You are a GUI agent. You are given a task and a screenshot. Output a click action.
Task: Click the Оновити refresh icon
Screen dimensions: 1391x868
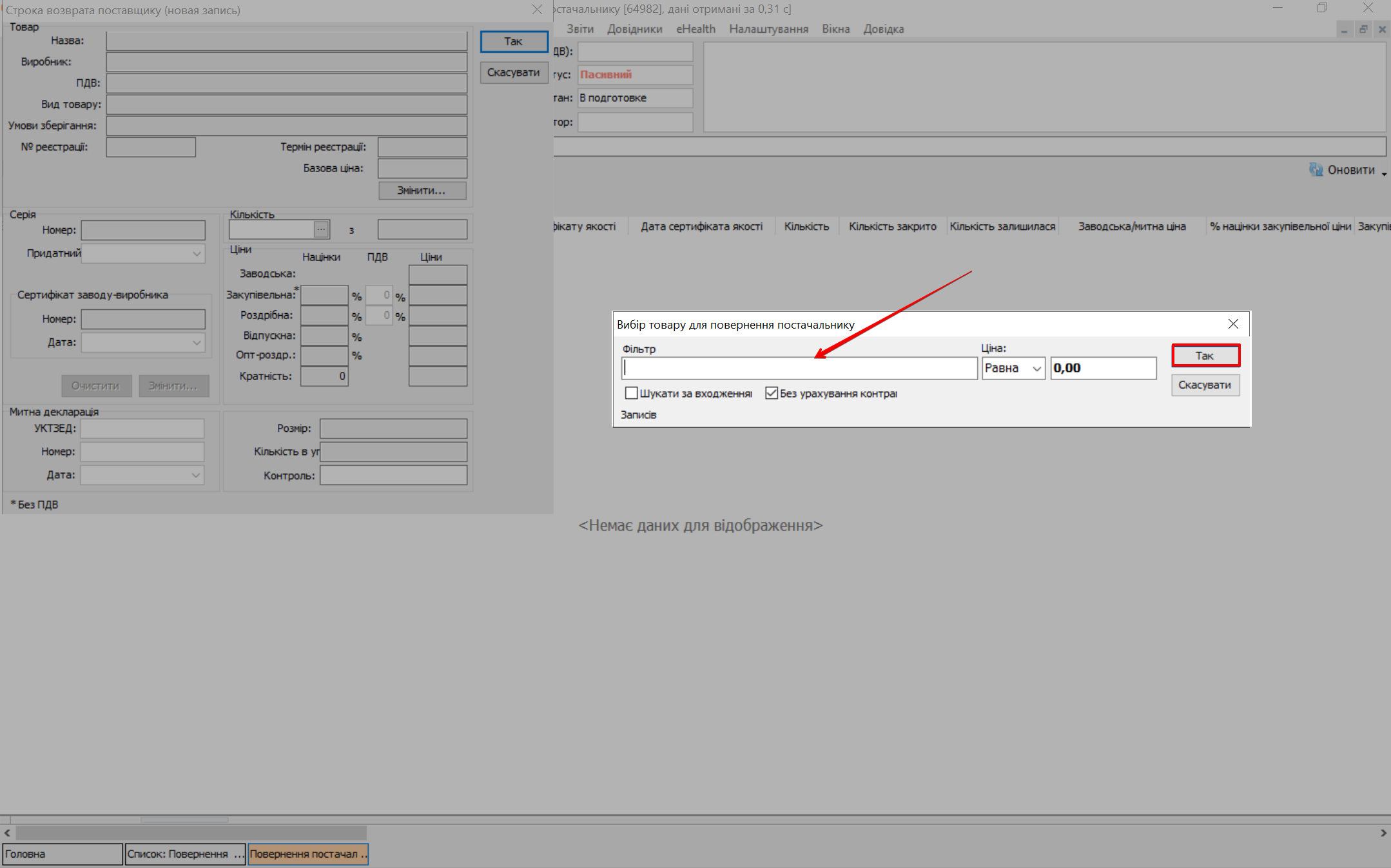tap(1316, 169)
